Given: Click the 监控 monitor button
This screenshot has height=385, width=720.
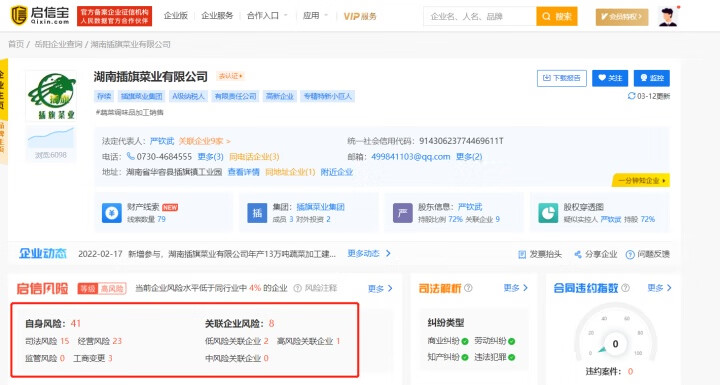Looking at the screenshot, I should tap(652, 78).
